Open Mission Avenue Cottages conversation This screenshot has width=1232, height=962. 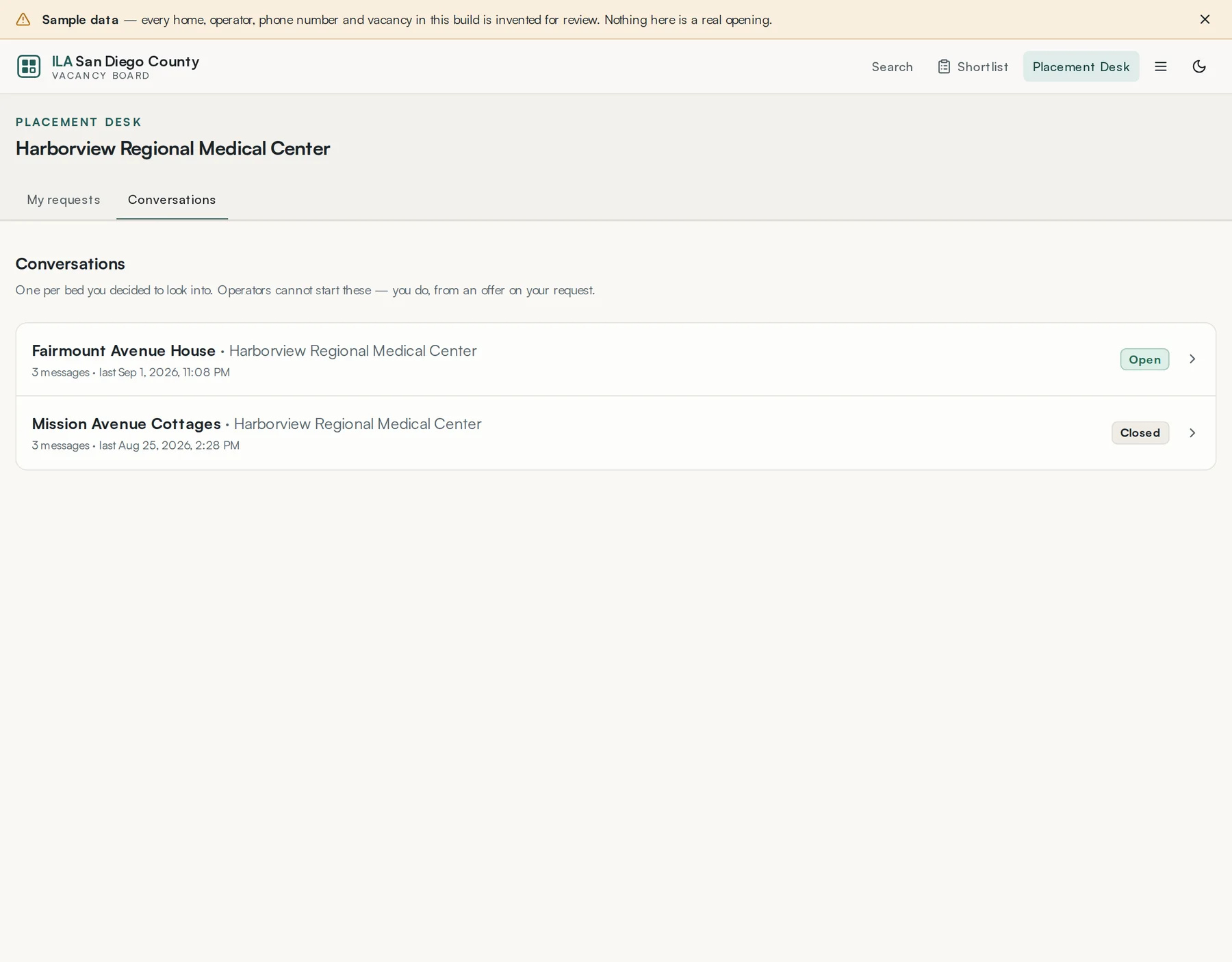[x=615, y=433]
